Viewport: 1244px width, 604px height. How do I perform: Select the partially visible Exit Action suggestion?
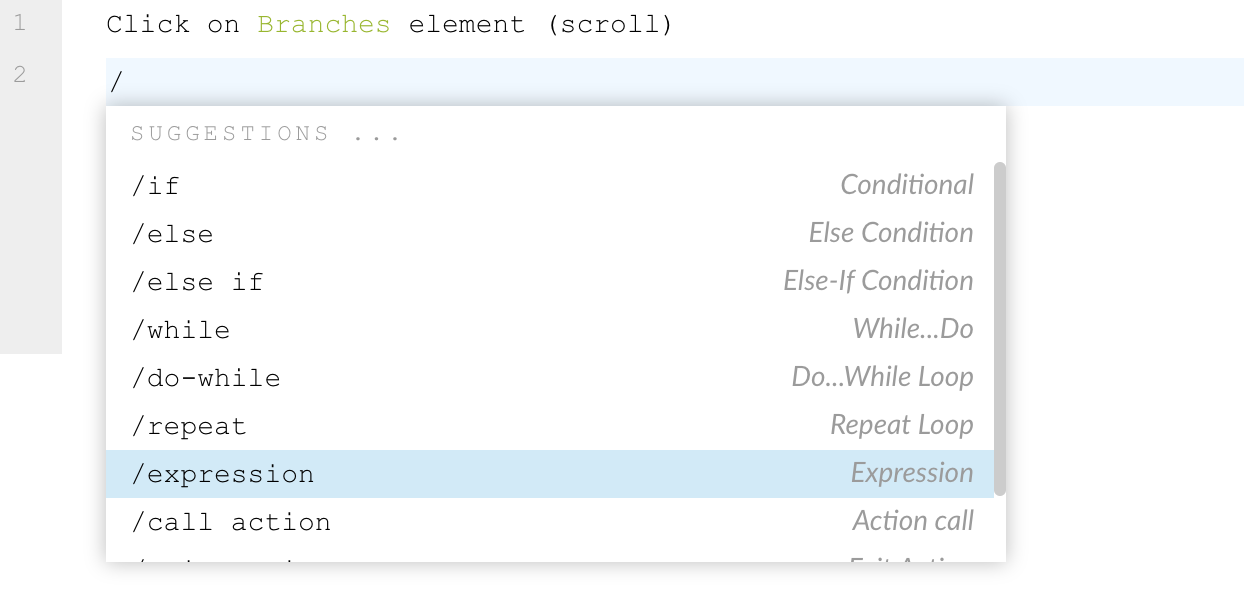coord(550,555)
